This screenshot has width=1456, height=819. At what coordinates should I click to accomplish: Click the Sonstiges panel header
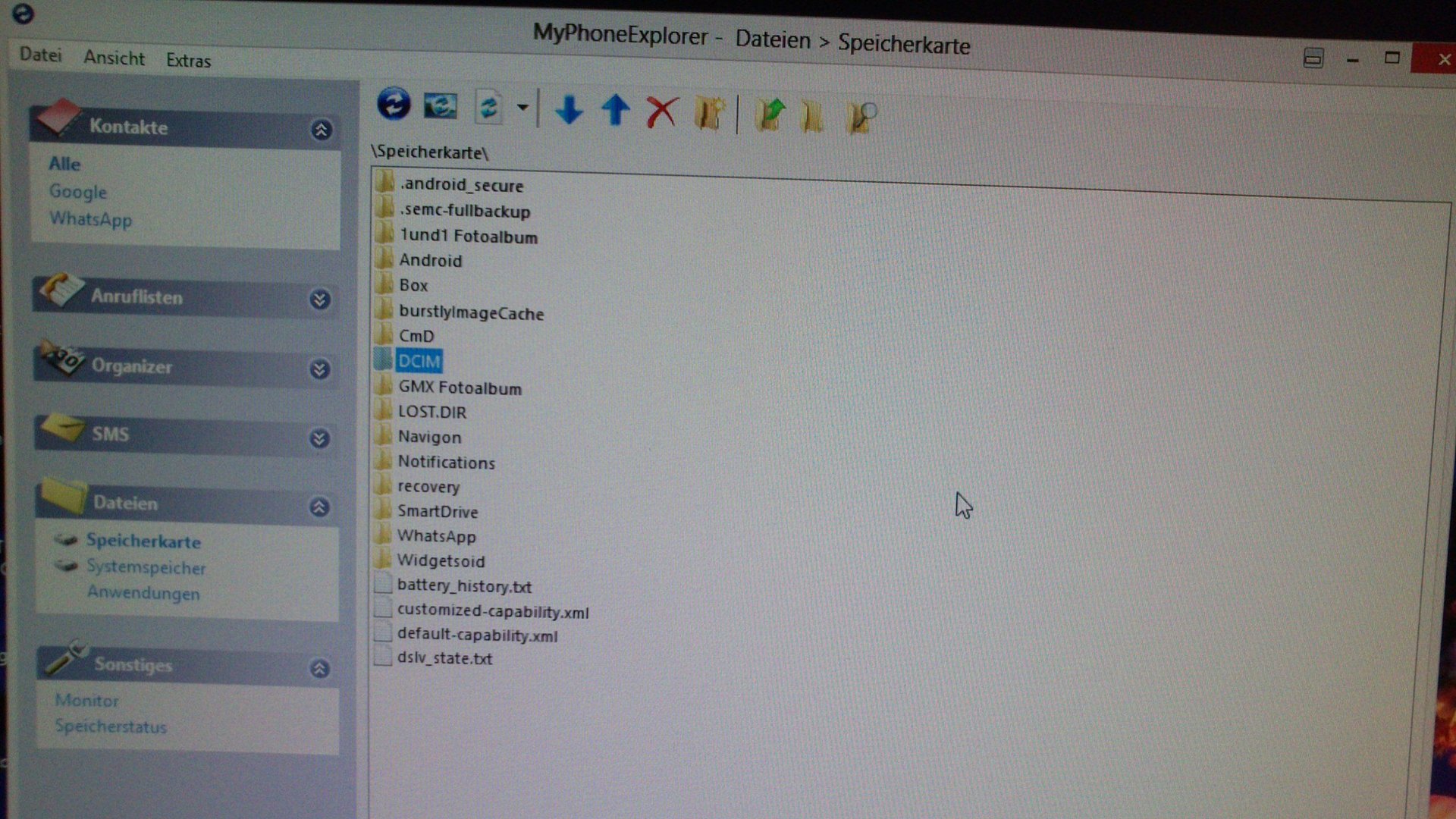[187, 664]
